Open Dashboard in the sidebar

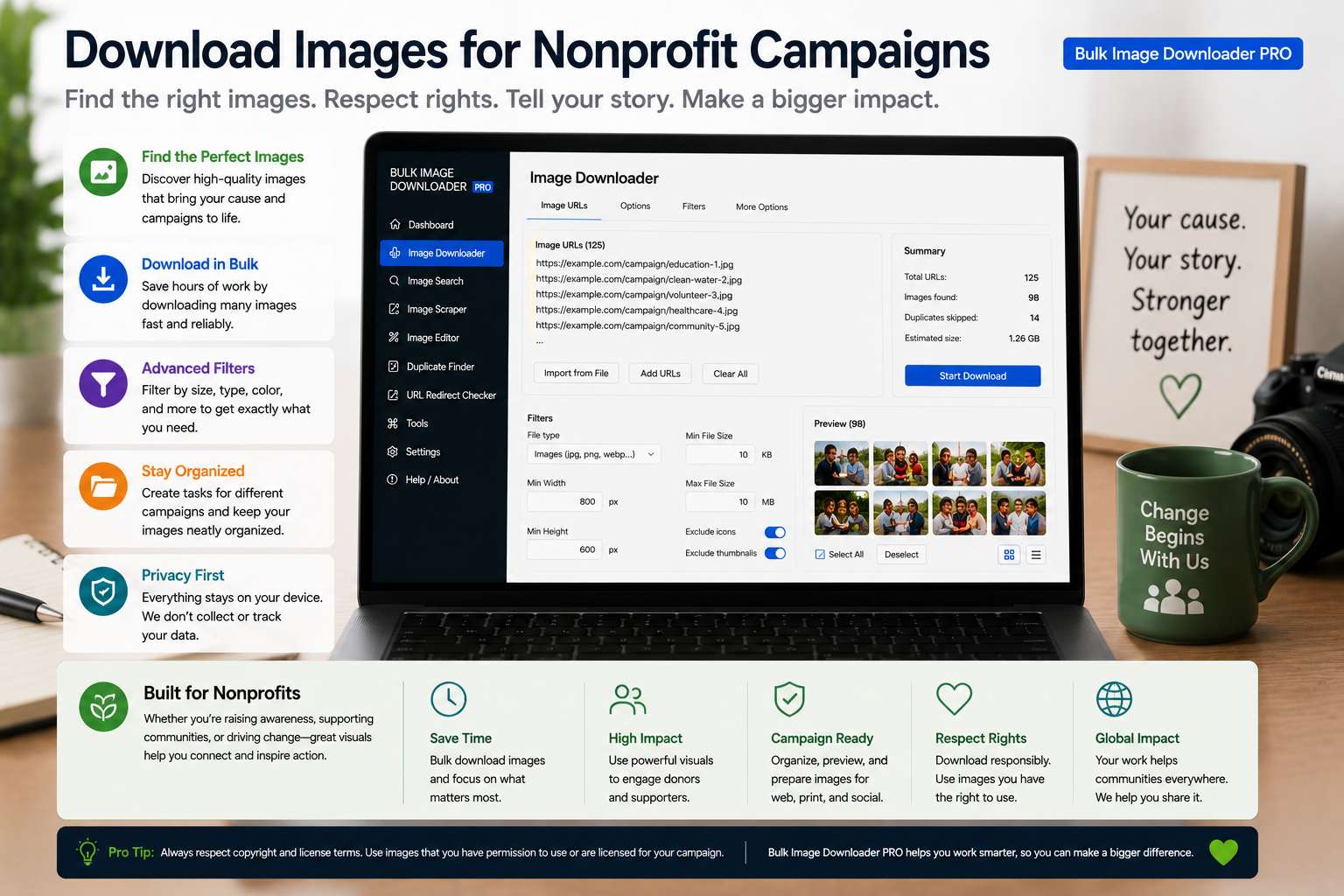coord(431,225)
